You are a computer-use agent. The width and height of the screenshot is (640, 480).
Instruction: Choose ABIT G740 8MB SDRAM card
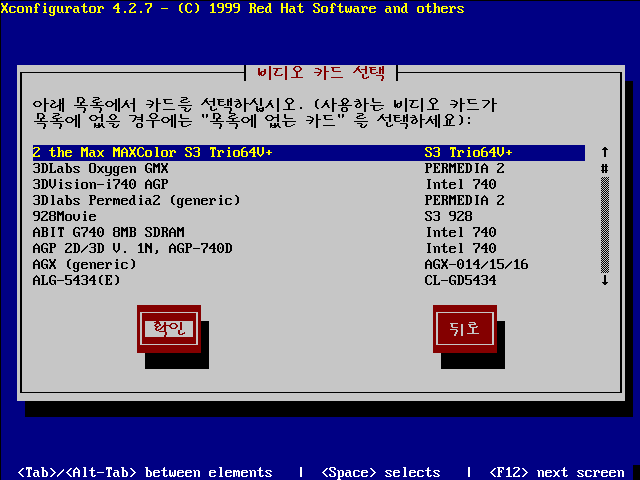309,232
